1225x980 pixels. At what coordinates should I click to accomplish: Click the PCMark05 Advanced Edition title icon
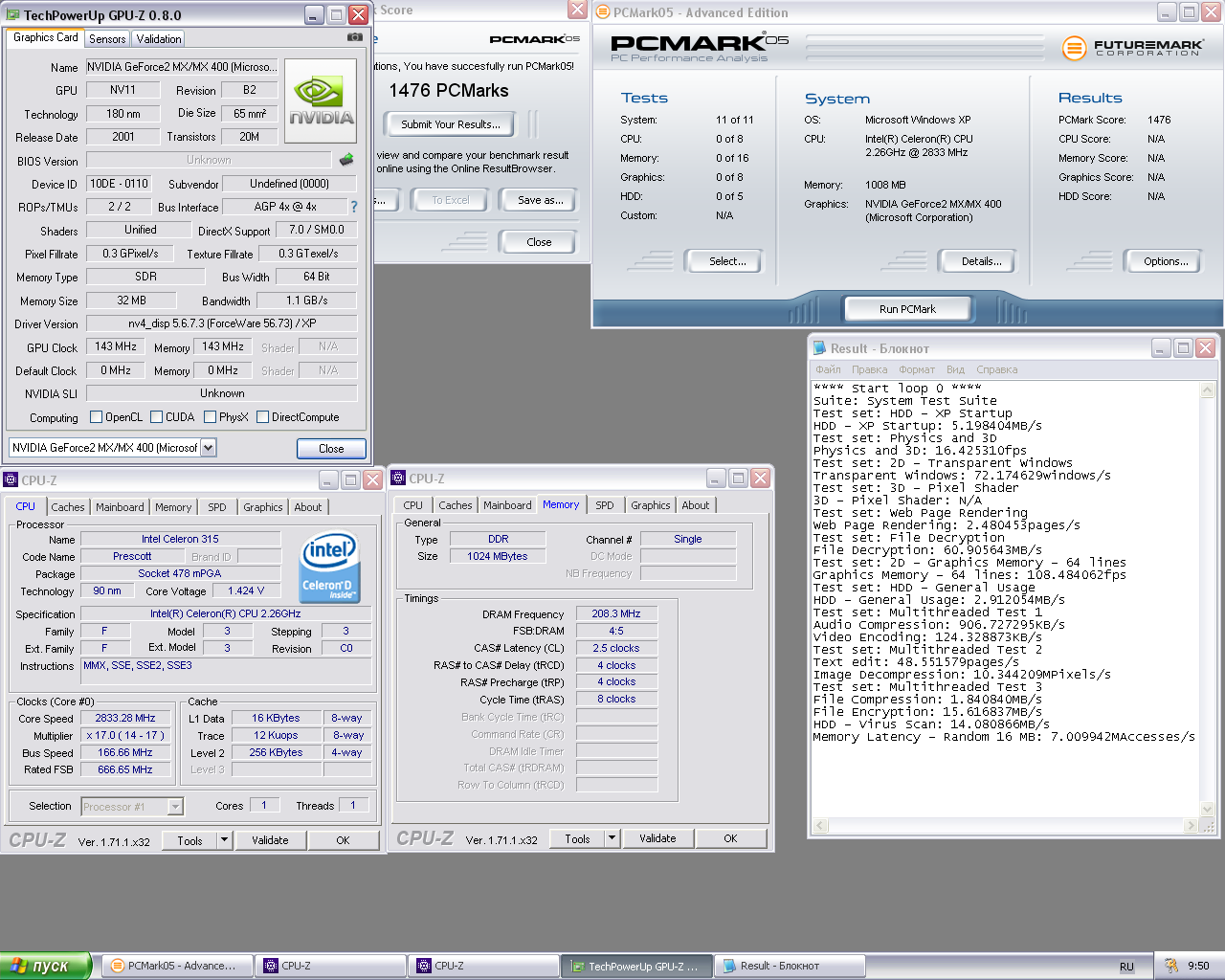[603, 12]
